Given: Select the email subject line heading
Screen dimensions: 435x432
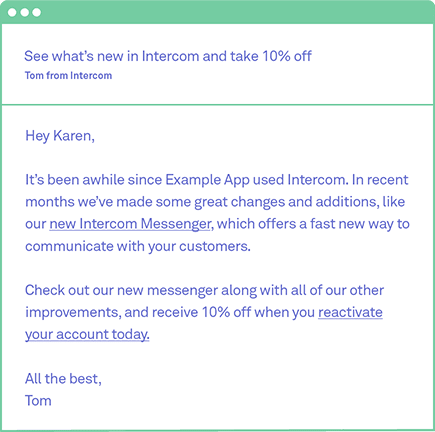Looking at the screenshot, I should (x=168, y=56).
